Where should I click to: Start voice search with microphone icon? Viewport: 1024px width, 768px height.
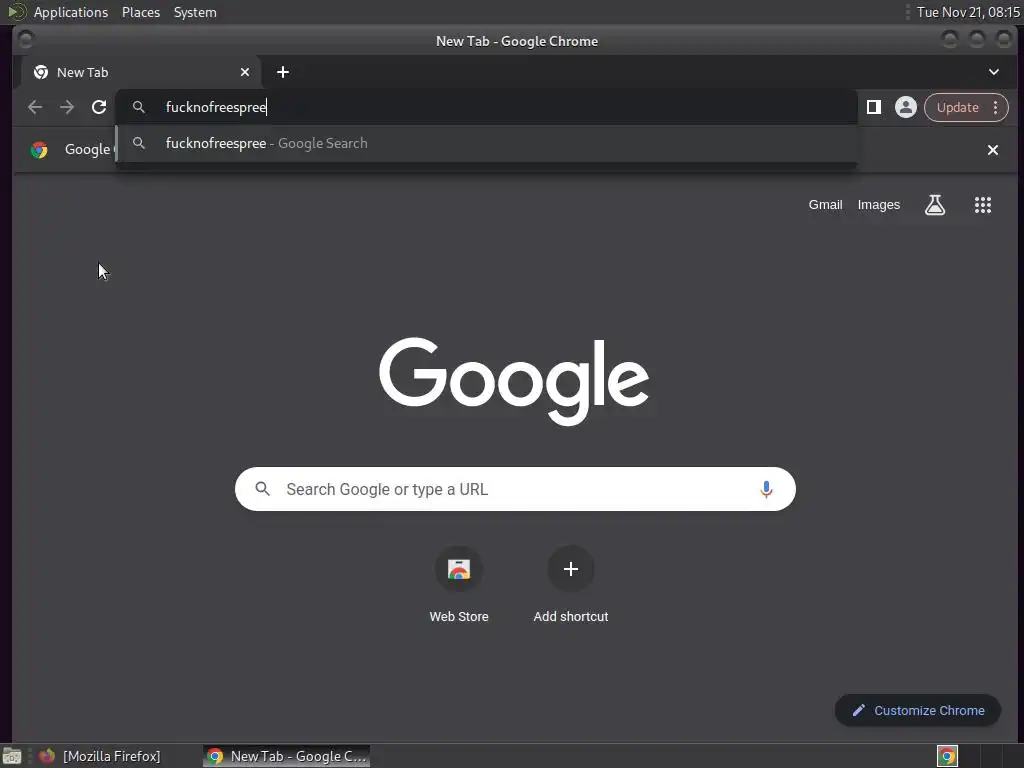coord(766,489)
